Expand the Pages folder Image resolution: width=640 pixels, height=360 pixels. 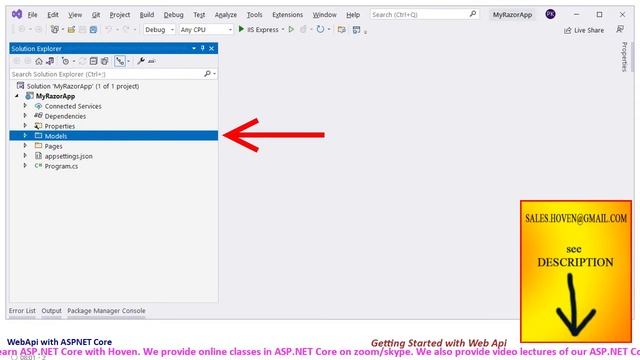pos(25,146)
